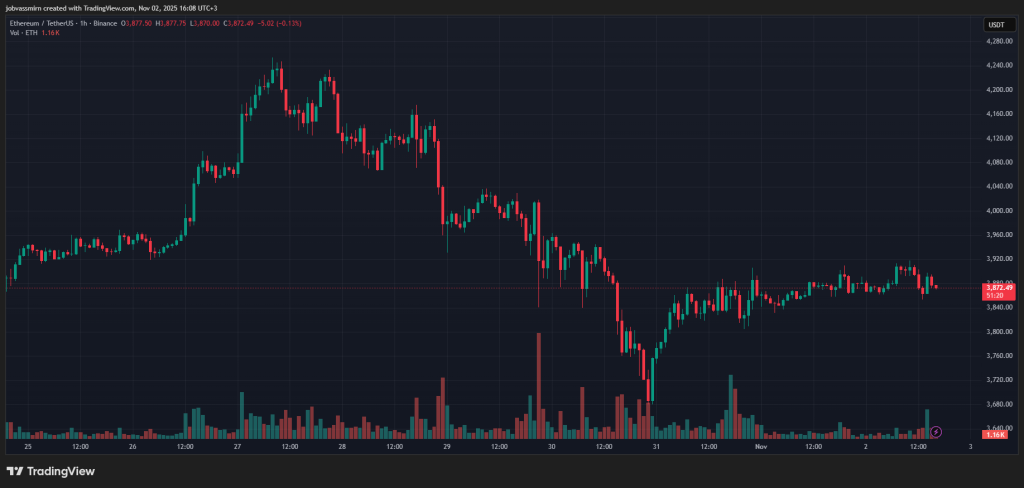Click the 51:20 candle countdown timer
Screen dimensions: 1024x488
995,295
